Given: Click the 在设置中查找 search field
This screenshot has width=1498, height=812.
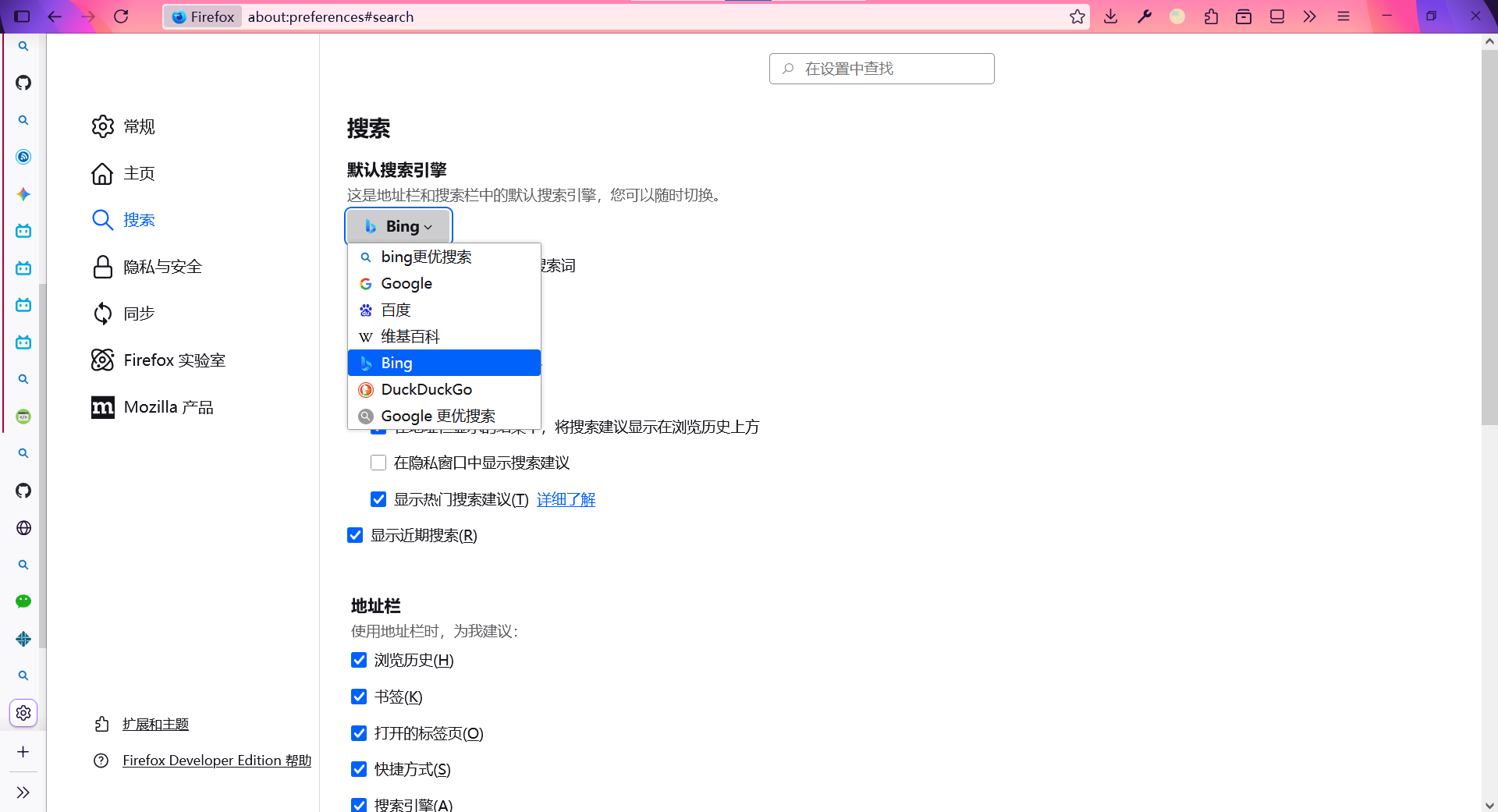Looking at the screenshot, I should click(x=881, y=68).
